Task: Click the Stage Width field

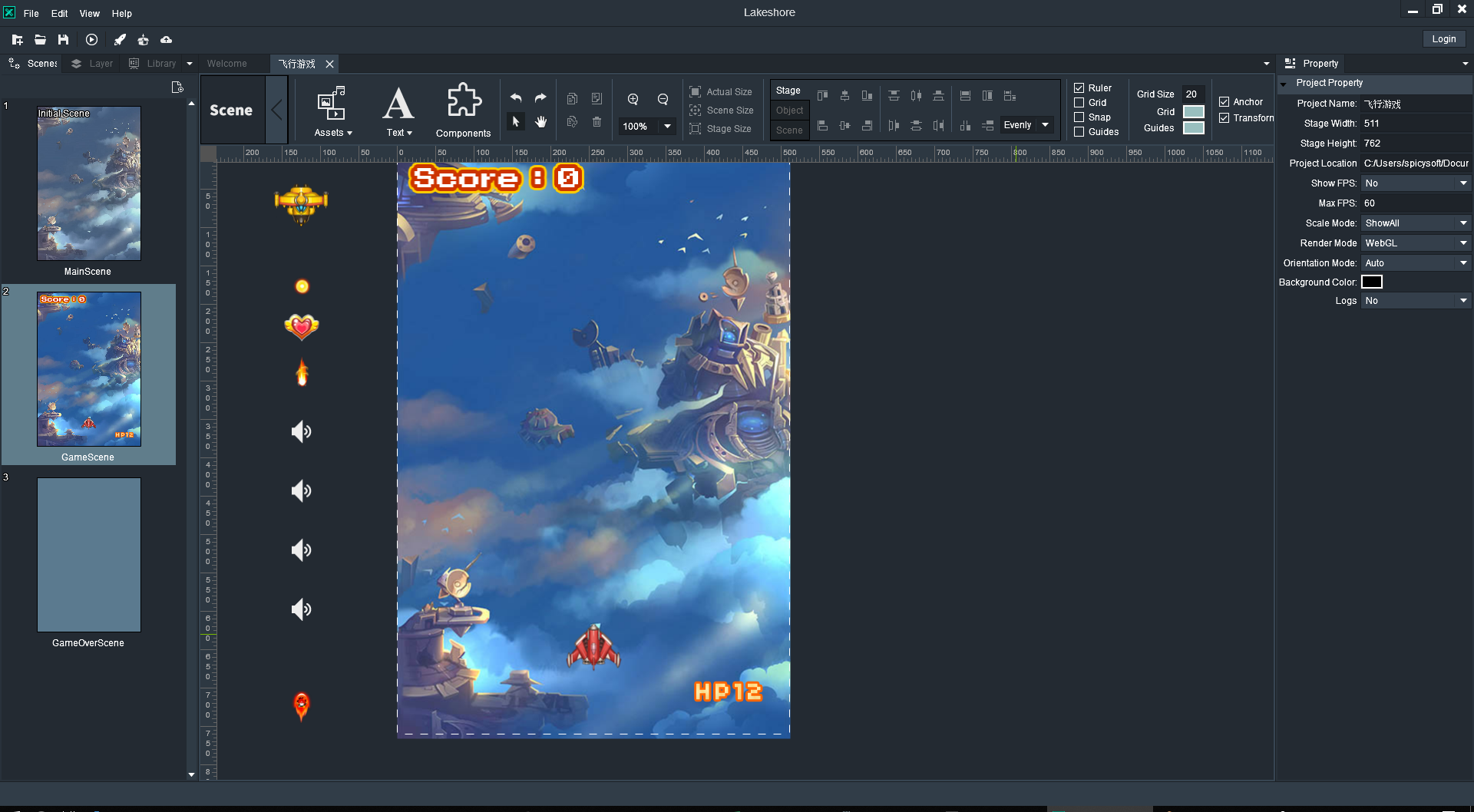Action: pos(1416,123)
